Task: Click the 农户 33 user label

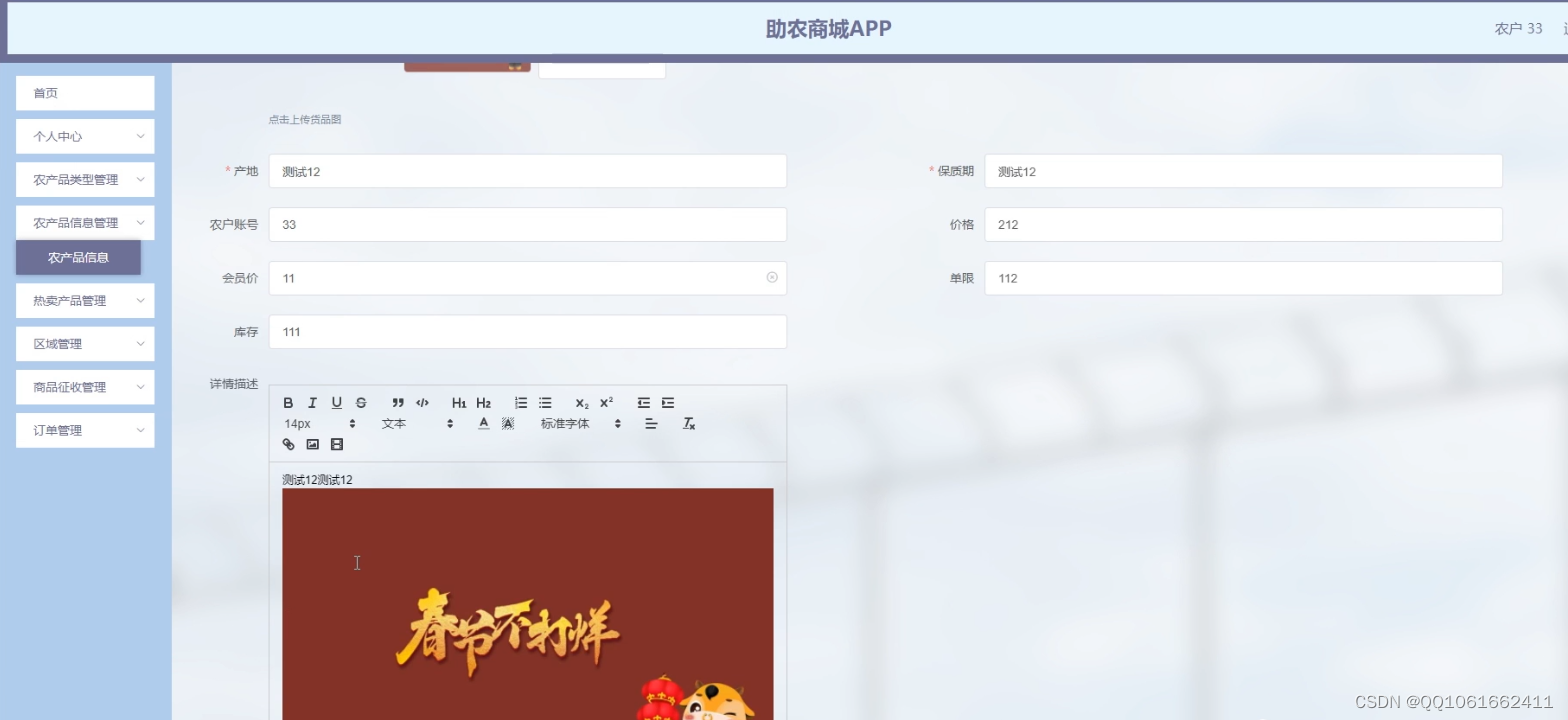Action: pos(1518,28)
